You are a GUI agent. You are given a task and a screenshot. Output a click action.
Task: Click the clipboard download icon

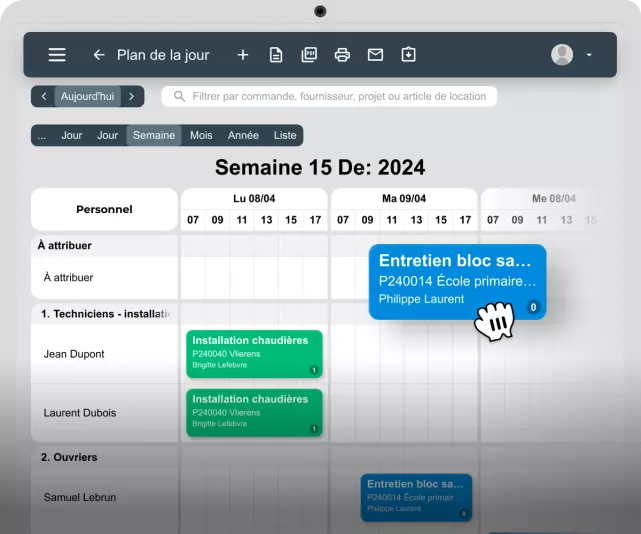[408, 55]
